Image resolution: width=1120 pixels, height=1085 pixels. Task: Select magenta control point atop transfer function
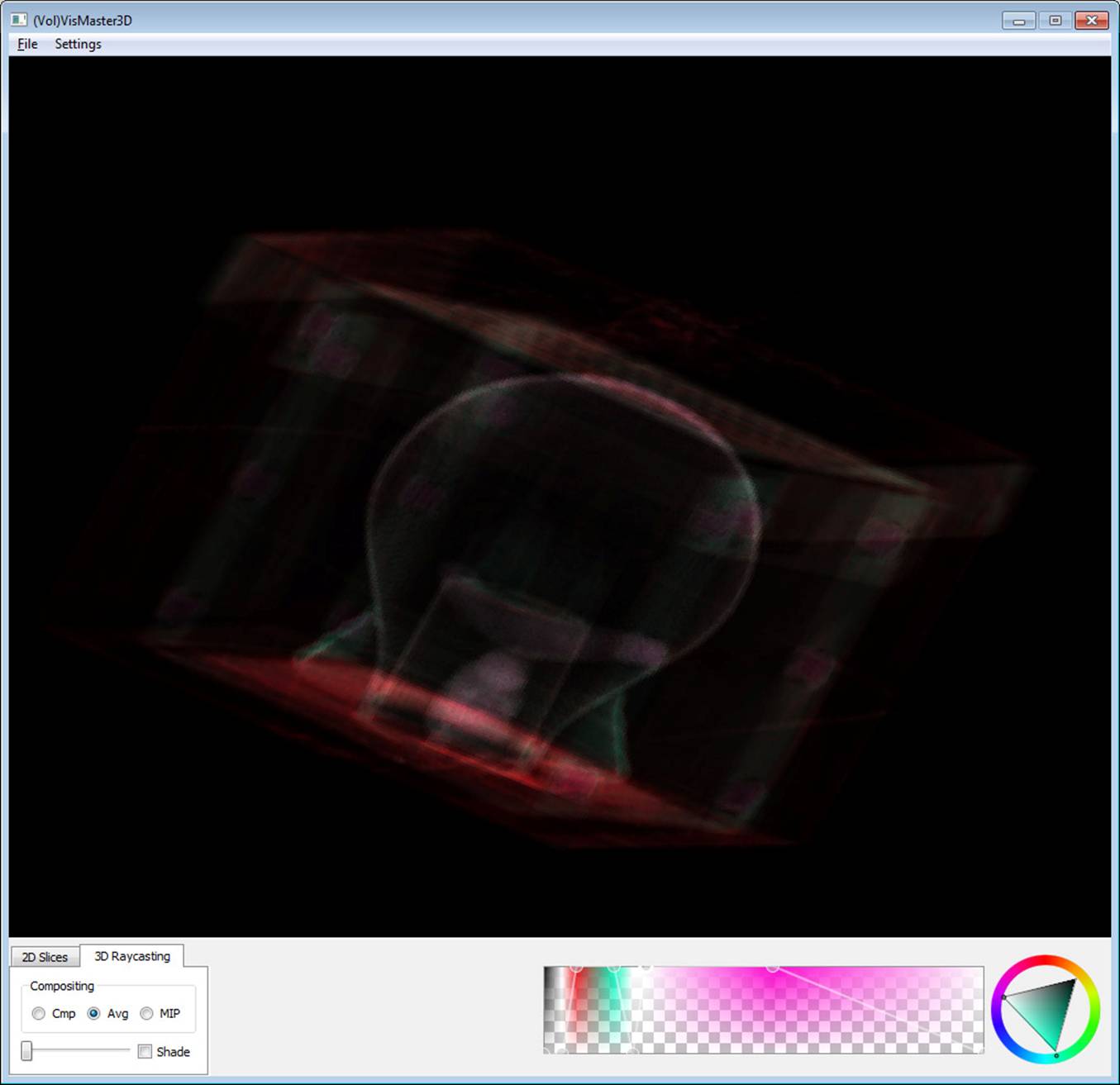(x=772, y=967)
